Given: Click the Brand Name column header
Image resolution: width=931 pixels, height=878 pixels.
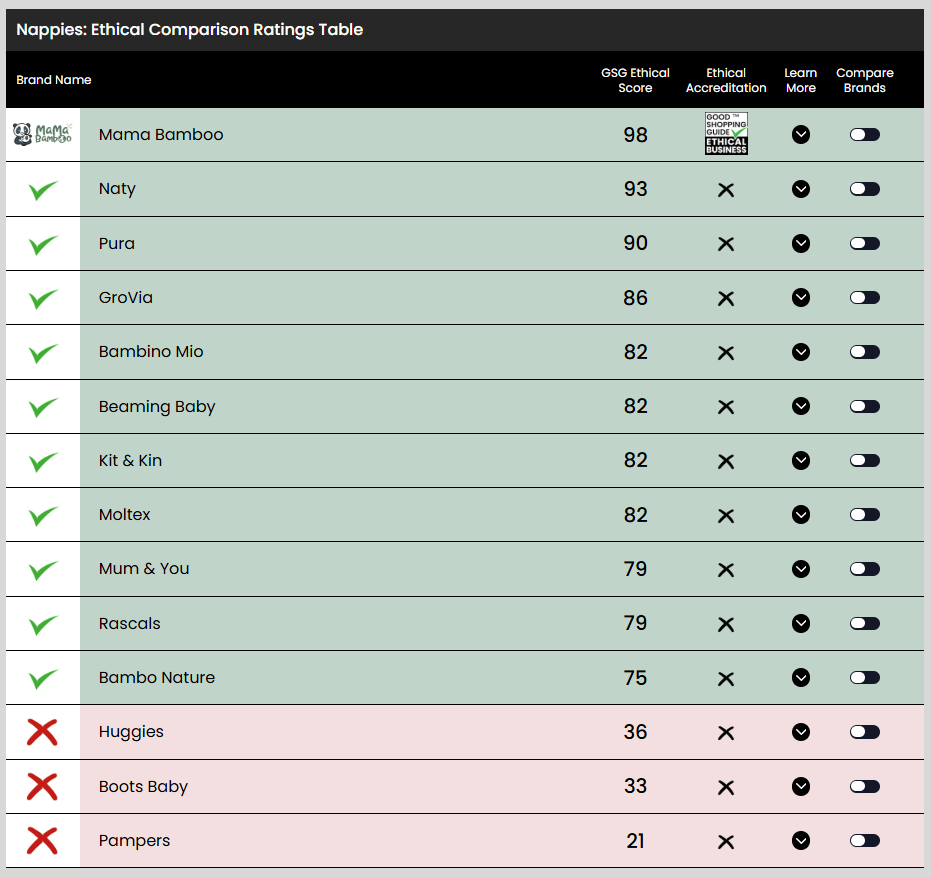Looking at the screenshot, I should tap(54, 80).
